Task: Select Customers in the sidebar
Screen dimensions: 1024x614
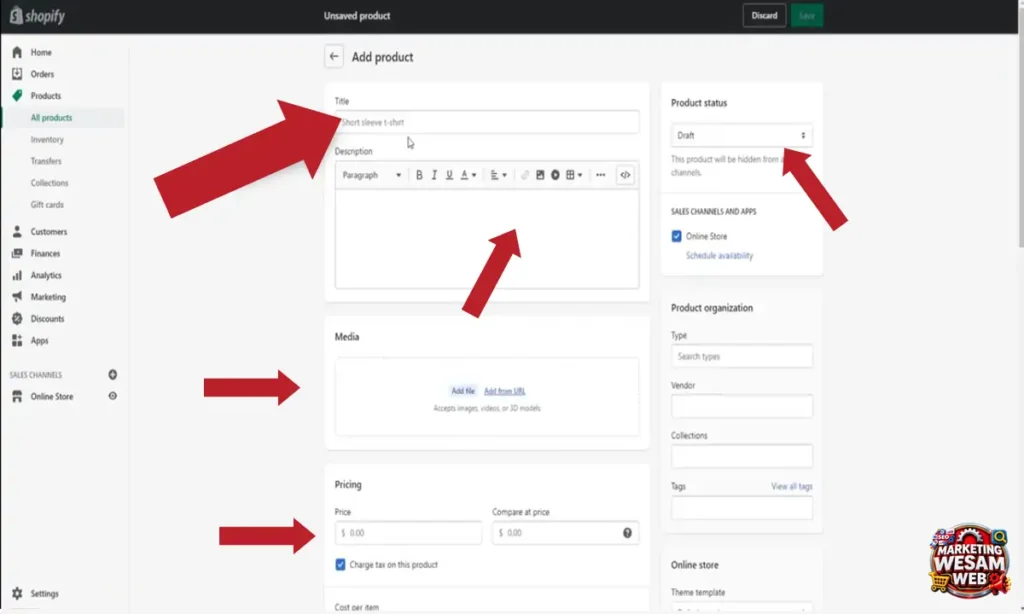Action: click(x=48, y=231)
